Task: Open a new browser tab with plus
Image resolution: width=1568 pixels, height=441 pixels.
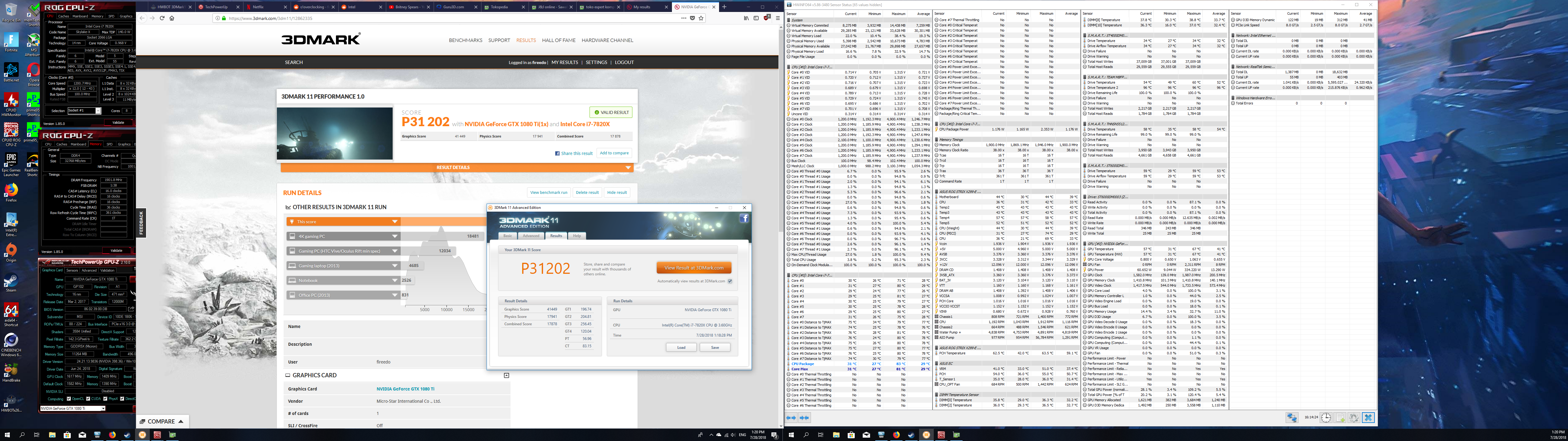Action: (724, 7)
